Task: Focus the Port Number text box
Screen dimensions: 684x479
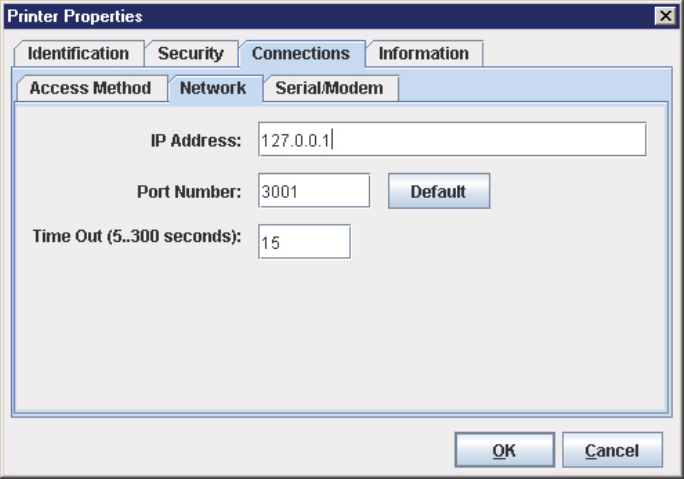Action: 313,191
